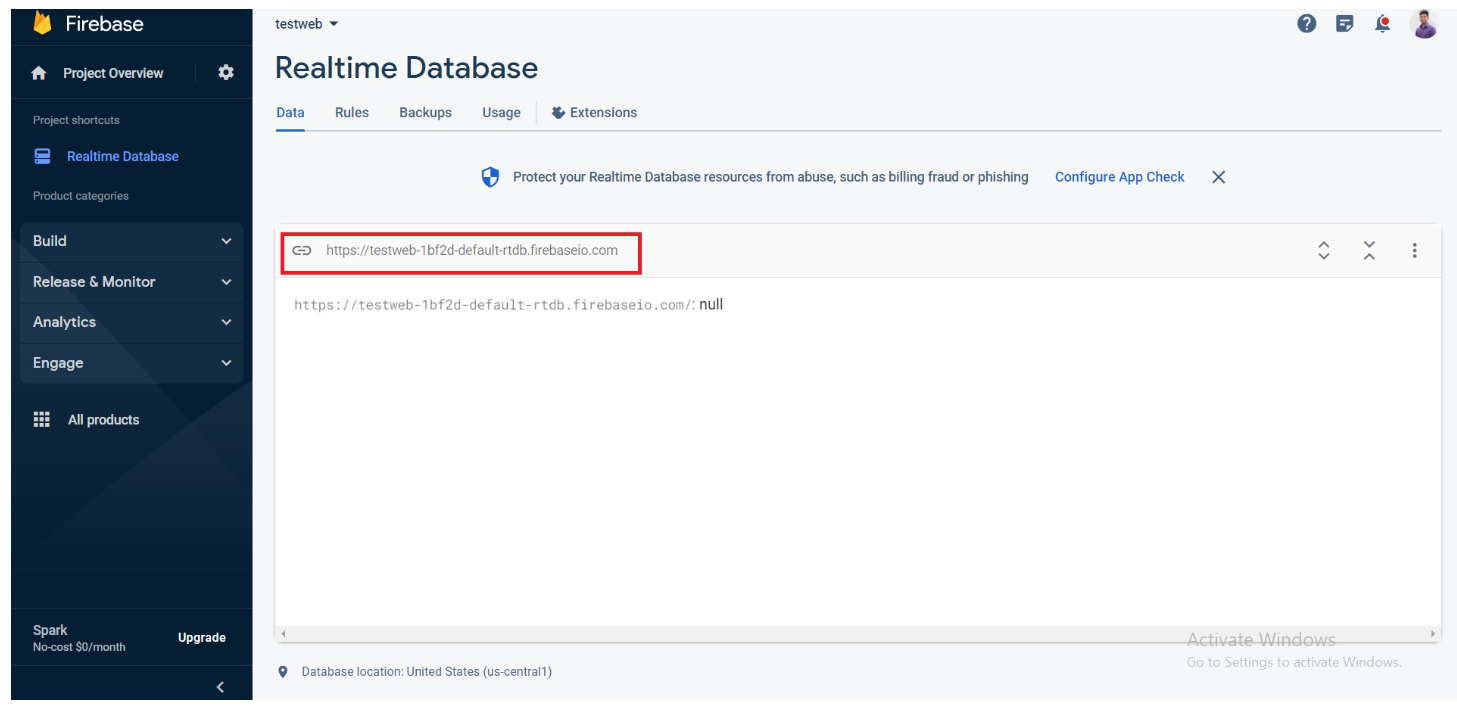This screenshot has width=1457, height=707.
Task: Open the All products grid icon
Action: point(42,420)
